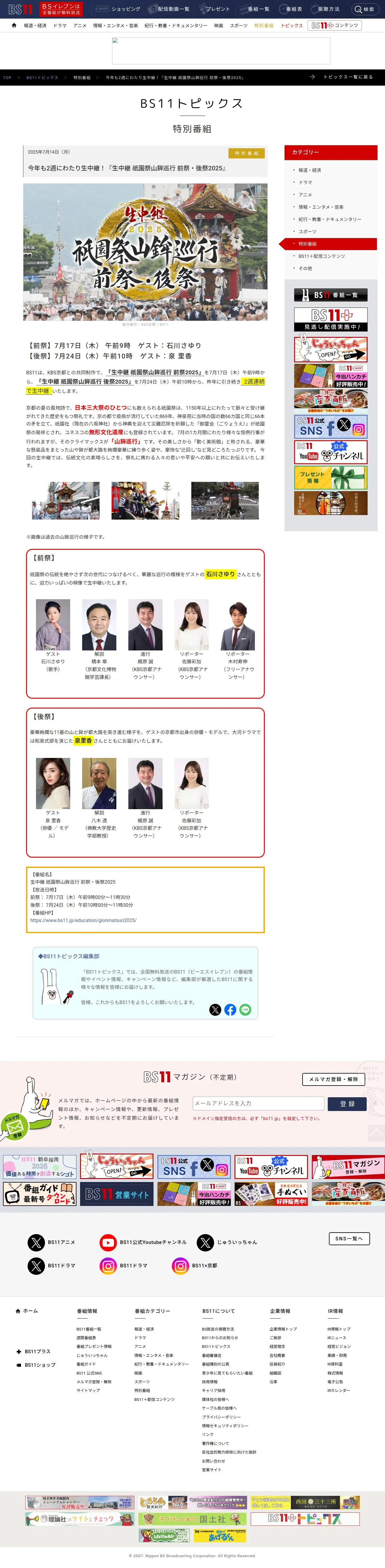Select 特別番組 nav item
The image size is (385, 1568).
click(x=264, y=25)
